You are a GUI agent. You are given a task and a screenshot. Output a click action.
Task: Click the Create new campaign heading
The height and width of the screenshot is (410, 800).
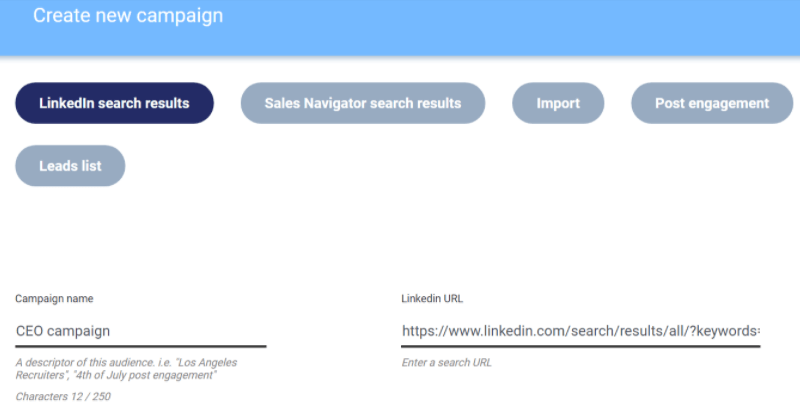128,15
